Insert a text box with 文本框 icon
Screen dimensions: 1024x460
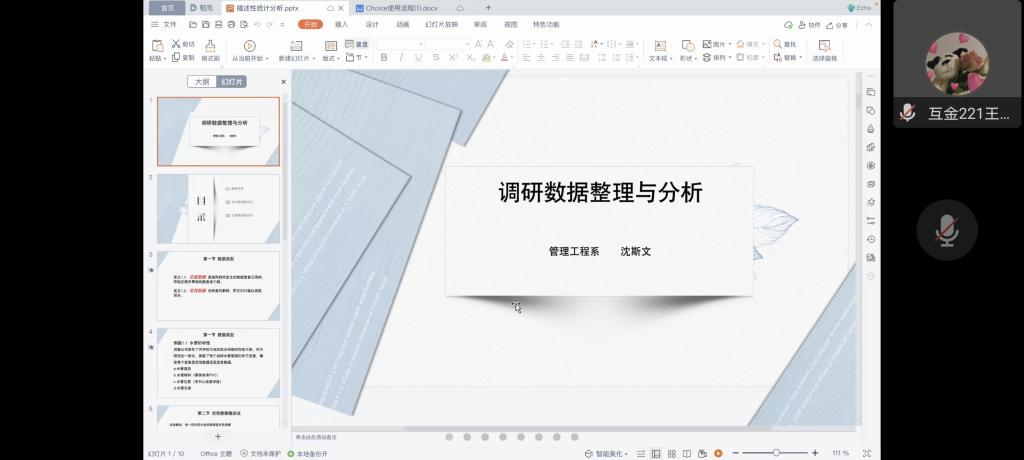click(659, 46)
